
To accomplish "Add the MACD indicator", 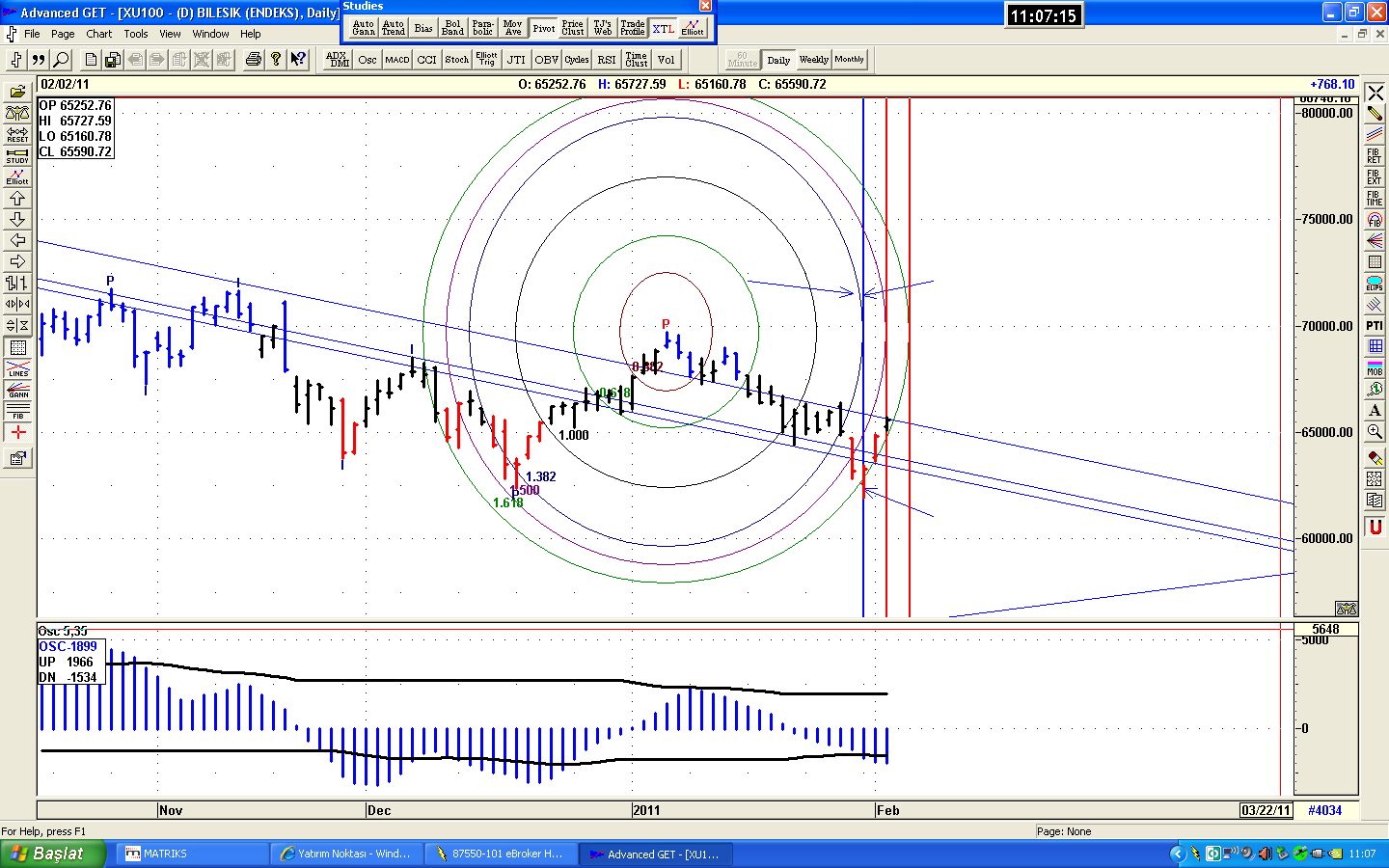I will click(x=397, y=60).
